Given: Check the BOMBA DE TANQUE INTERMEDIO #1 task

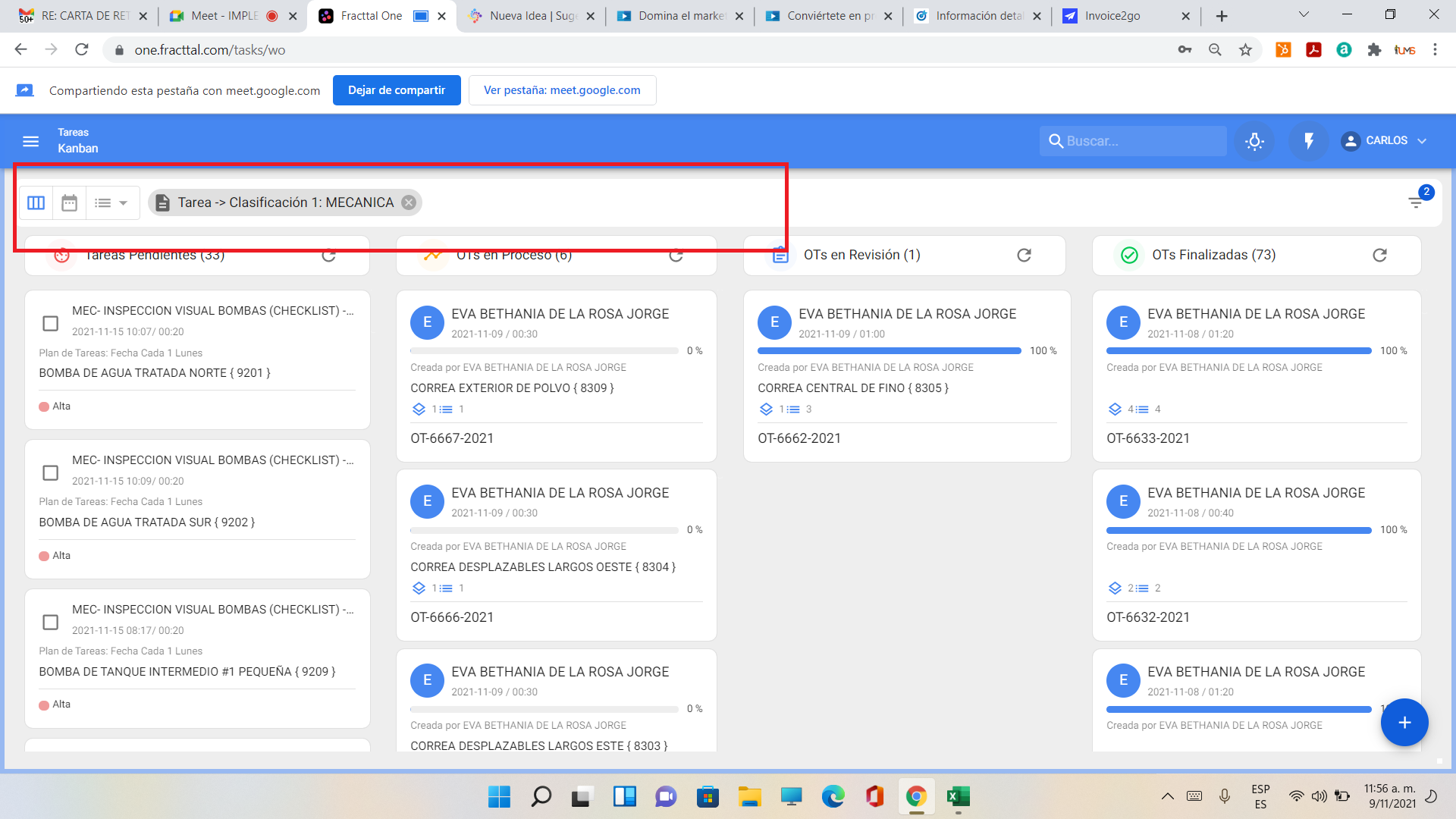Looking at the screenshot, I should pos(51,623).
